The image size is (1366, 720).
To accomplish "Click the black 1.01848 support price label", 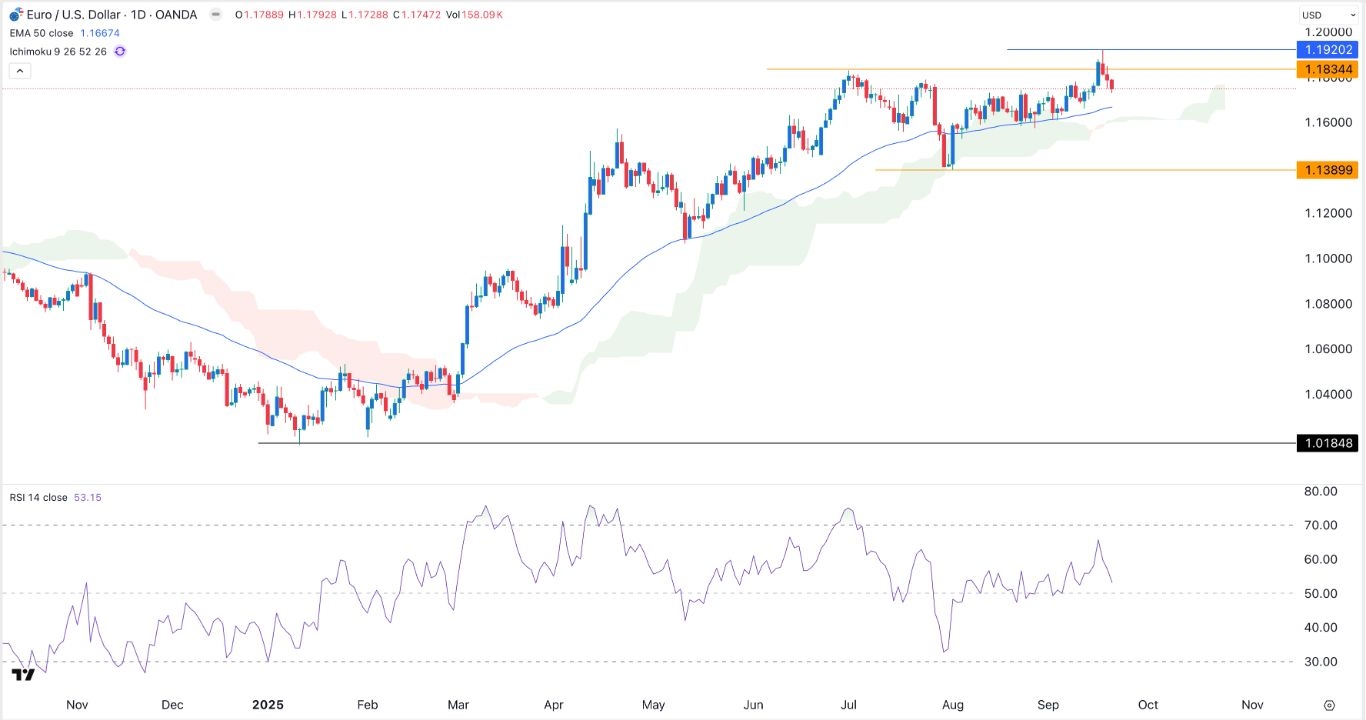I will (1325, 443).
